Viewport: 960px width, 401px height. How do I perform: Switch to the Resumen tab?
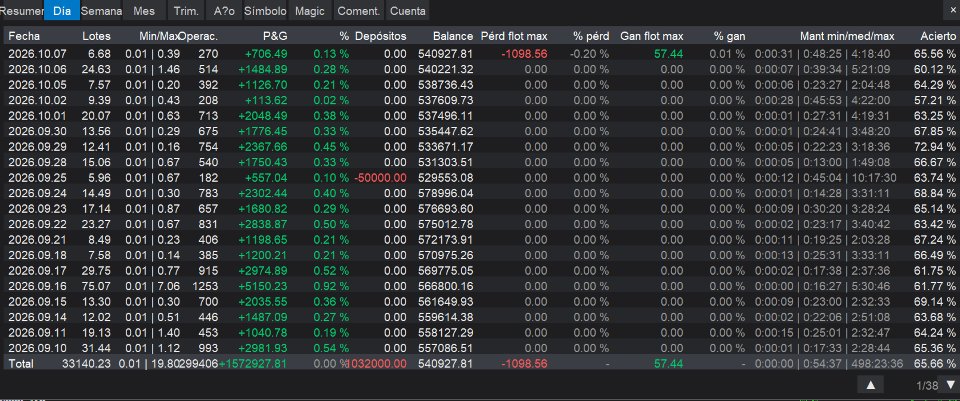coord(22,11)
